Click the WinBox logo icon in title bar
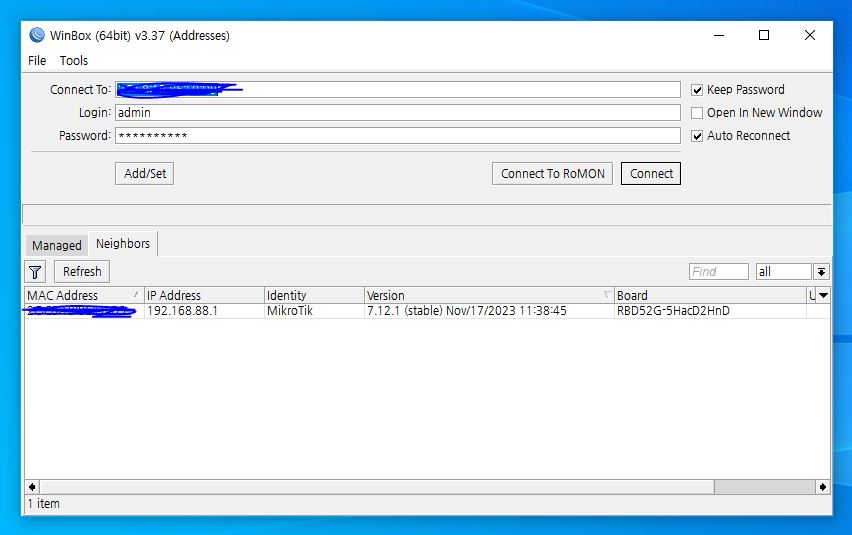This screenshot has height=535, width=852. 37,35
